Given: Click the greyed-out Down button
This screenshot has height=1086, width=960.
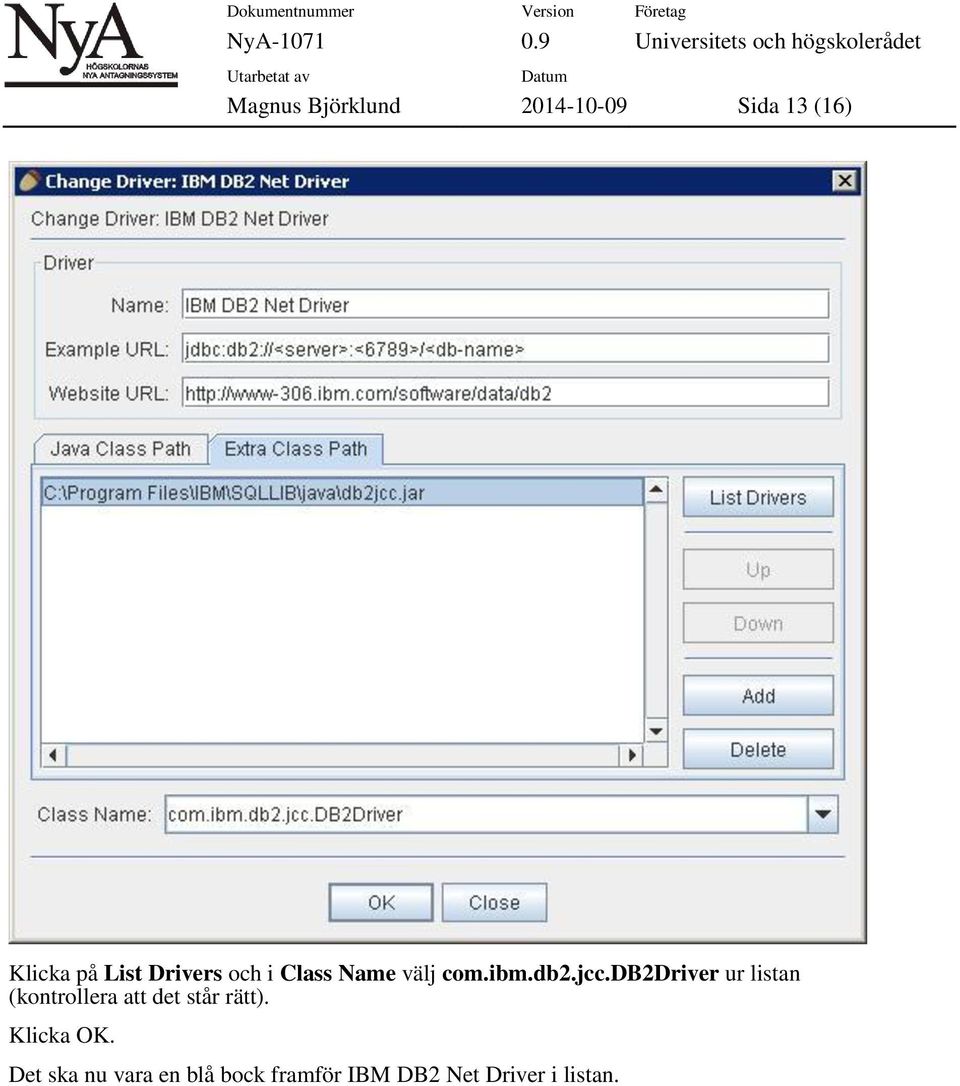Looking at the screenshot, I should pos(758,623).
